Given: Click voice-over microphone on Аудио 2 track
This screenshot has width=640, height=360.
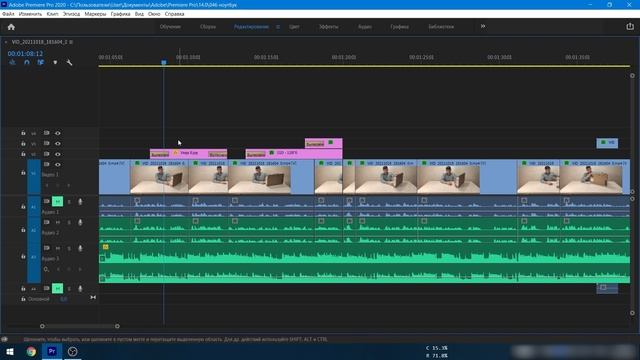Looking at the screenshot, I should [x=80, y=222].
